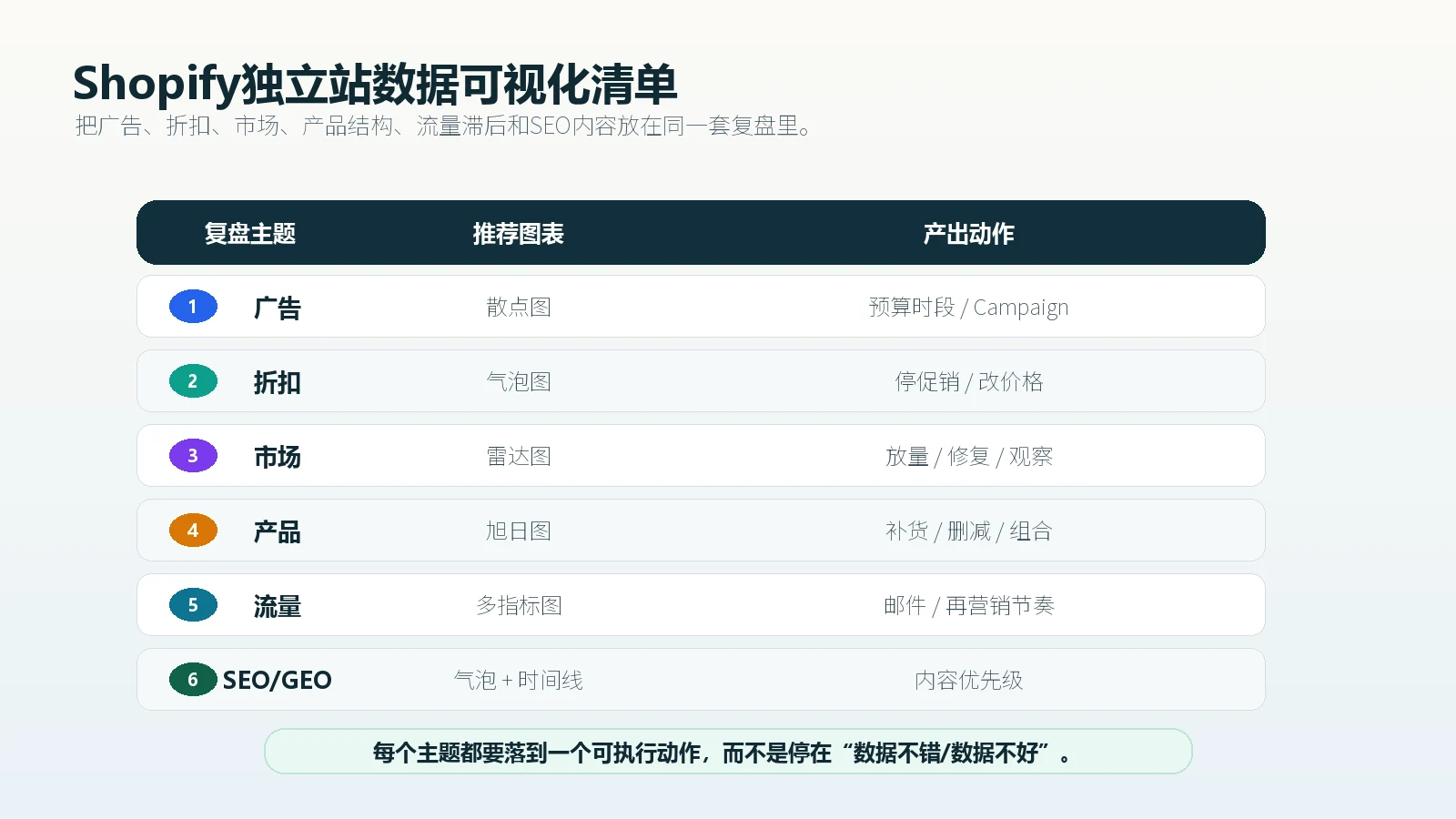Viewport: 1456px width, 819px height.
Task: Click the '内容优先级' action cell
Action: [x=969, y=681]
